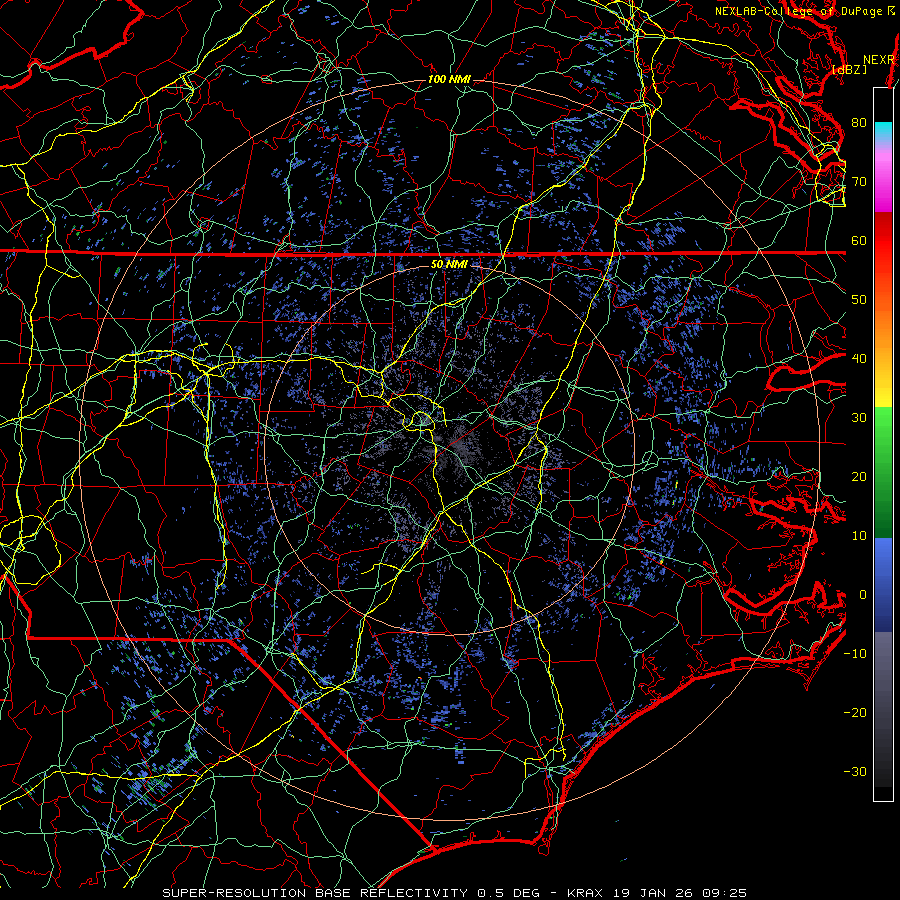
Task: Click the 100 NMI range ring label
Action: (x=449, y=79)
